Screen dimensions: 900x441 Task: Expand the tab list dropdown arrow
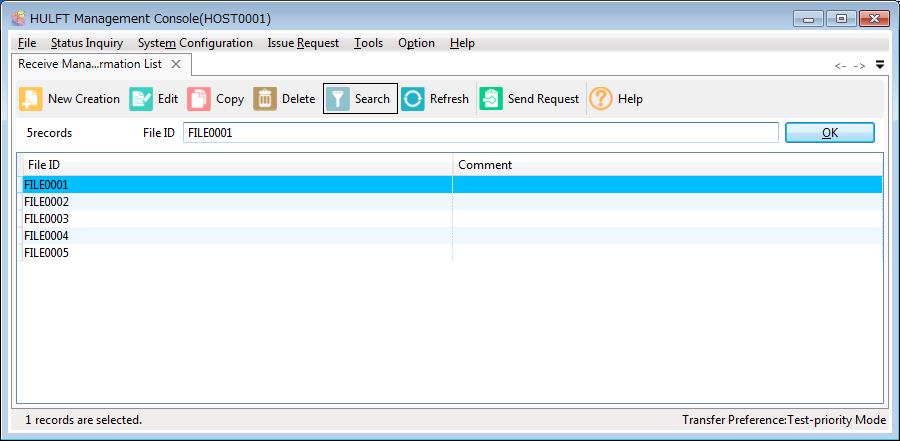(x=880, y=65)
